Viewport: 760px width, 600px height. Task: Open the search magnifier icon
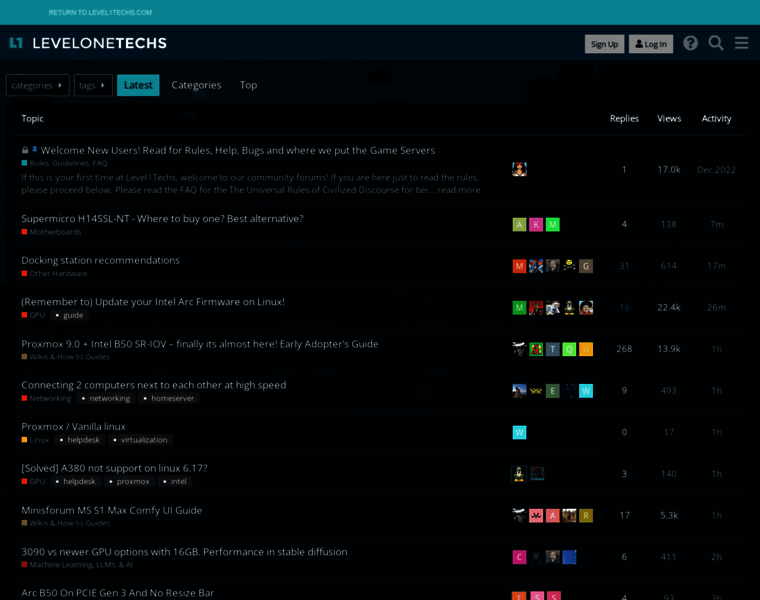(x=716, y=44)
